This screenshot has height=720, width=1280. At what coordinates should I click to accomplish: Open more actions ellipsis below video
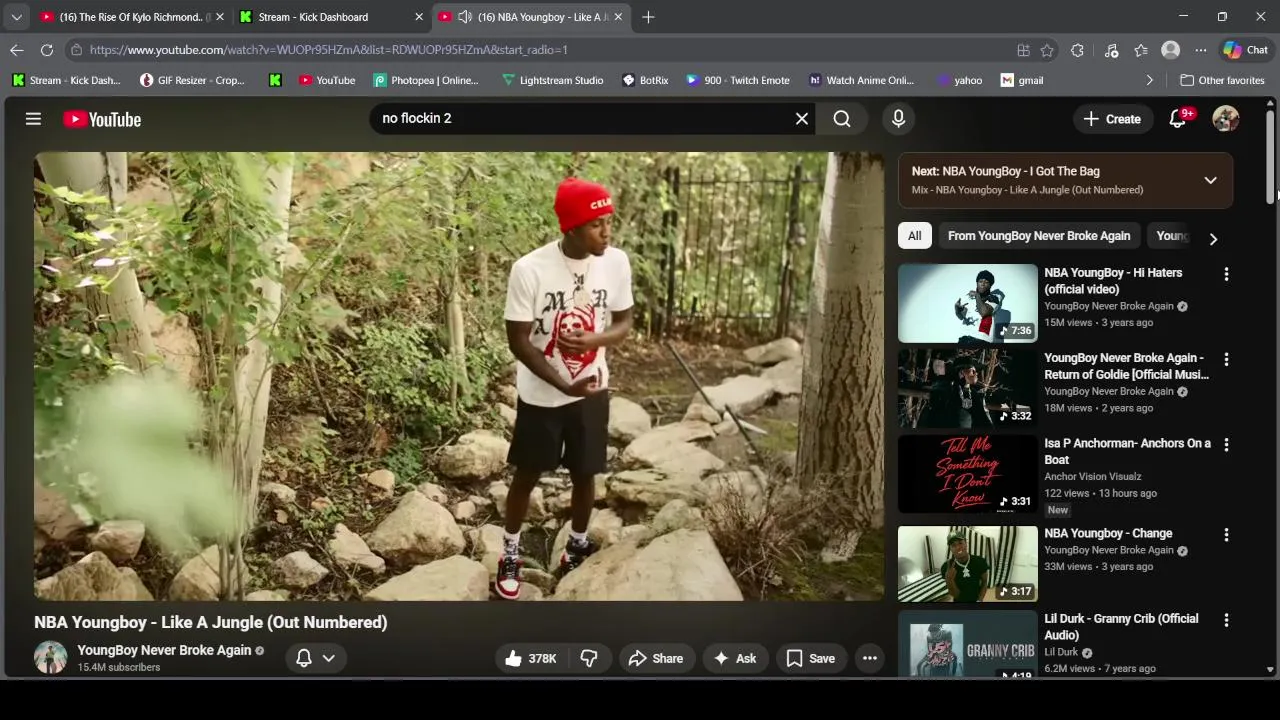click(870, 658)
